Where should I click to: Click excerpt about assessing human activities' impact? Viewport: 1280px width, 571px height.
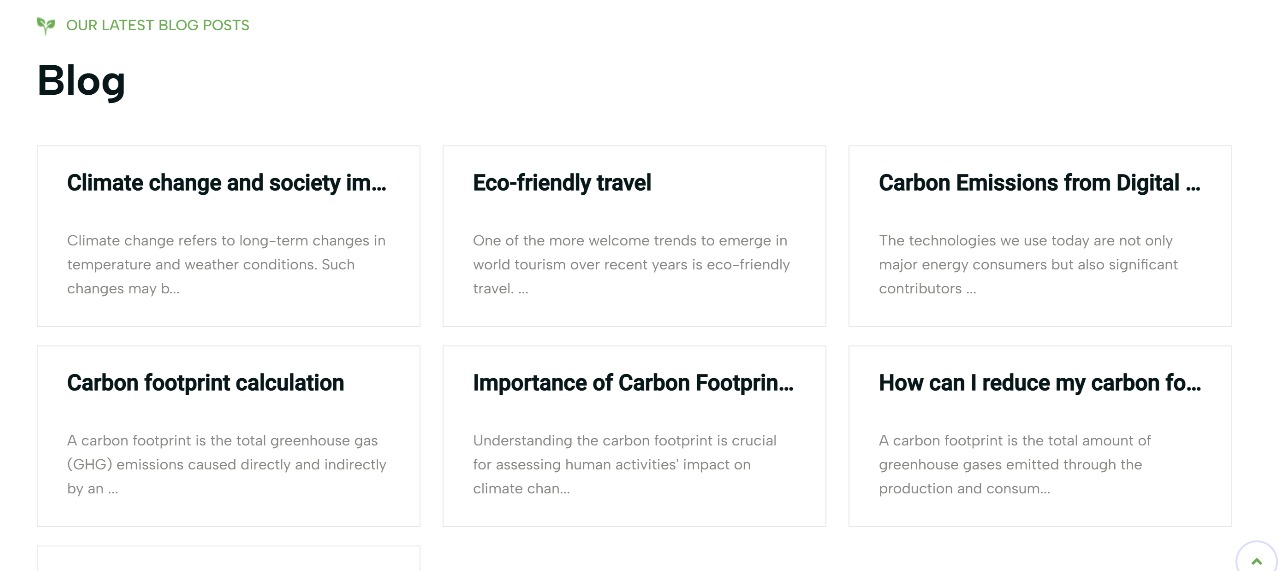(x=625, y=464)
